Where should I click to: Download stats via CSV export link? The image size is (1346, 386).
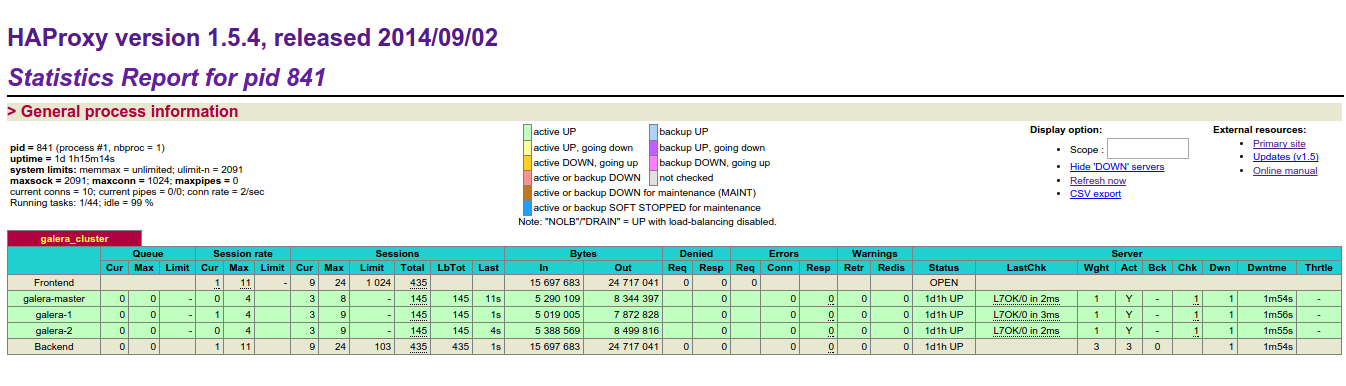point(1095,194)
